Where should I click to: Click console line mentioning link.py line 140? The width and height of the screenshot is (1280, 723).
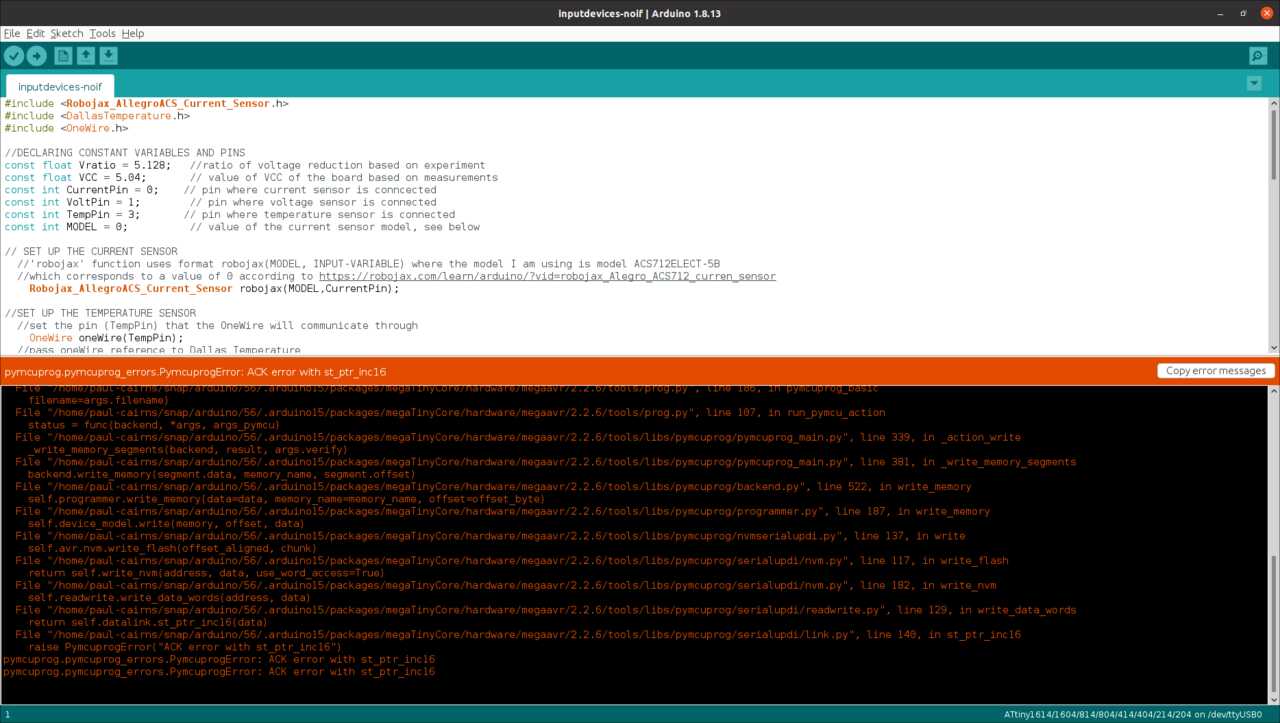[518, 635]
